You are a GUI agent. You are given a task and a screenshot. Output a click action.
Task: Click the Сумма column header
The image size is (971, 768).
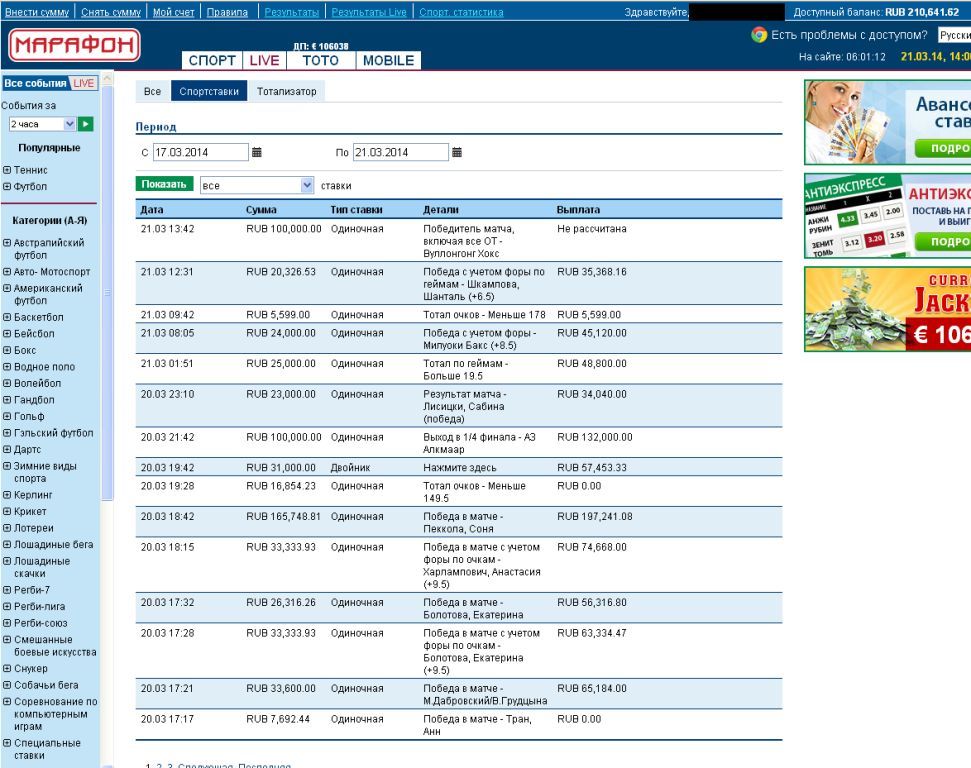coord(261,210)
